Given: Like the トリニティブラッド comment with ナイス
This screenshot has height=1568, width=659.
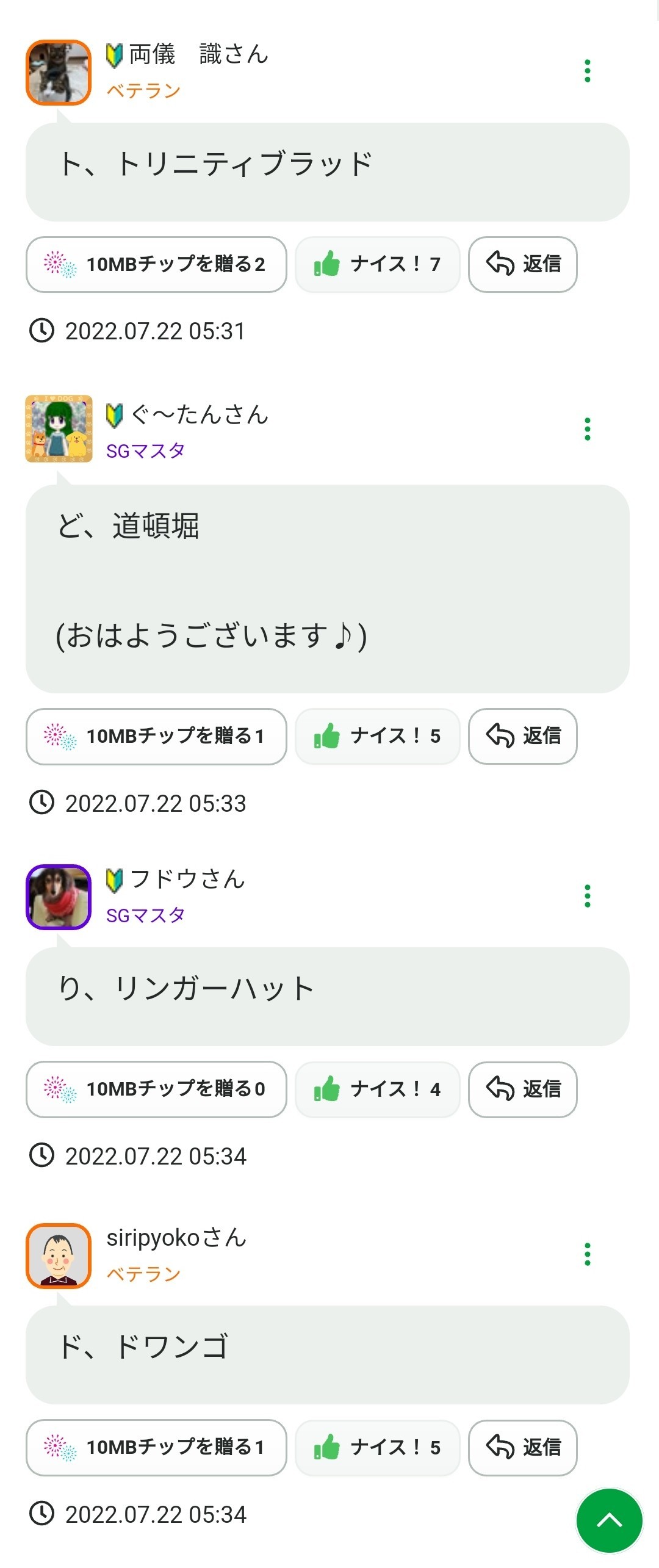Looking at the screenshot, I should point(377,264).
